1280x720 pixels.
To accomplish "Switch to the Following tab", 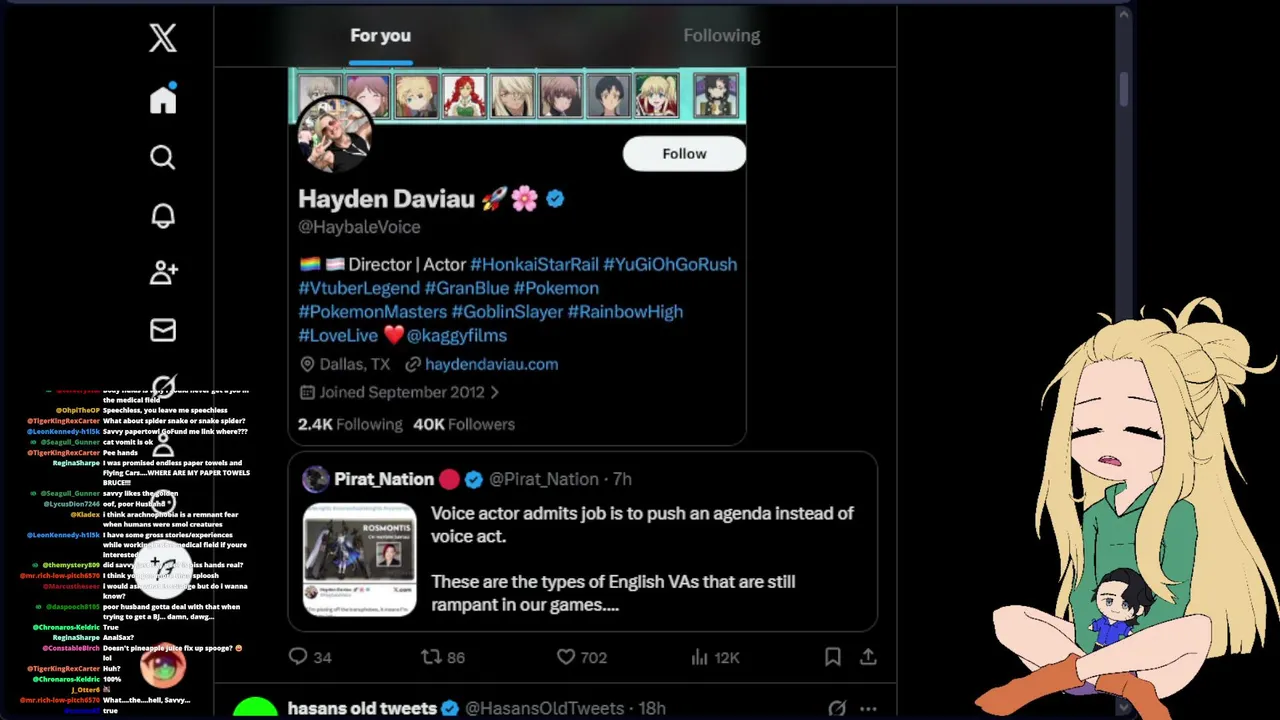I will point(722,35).
